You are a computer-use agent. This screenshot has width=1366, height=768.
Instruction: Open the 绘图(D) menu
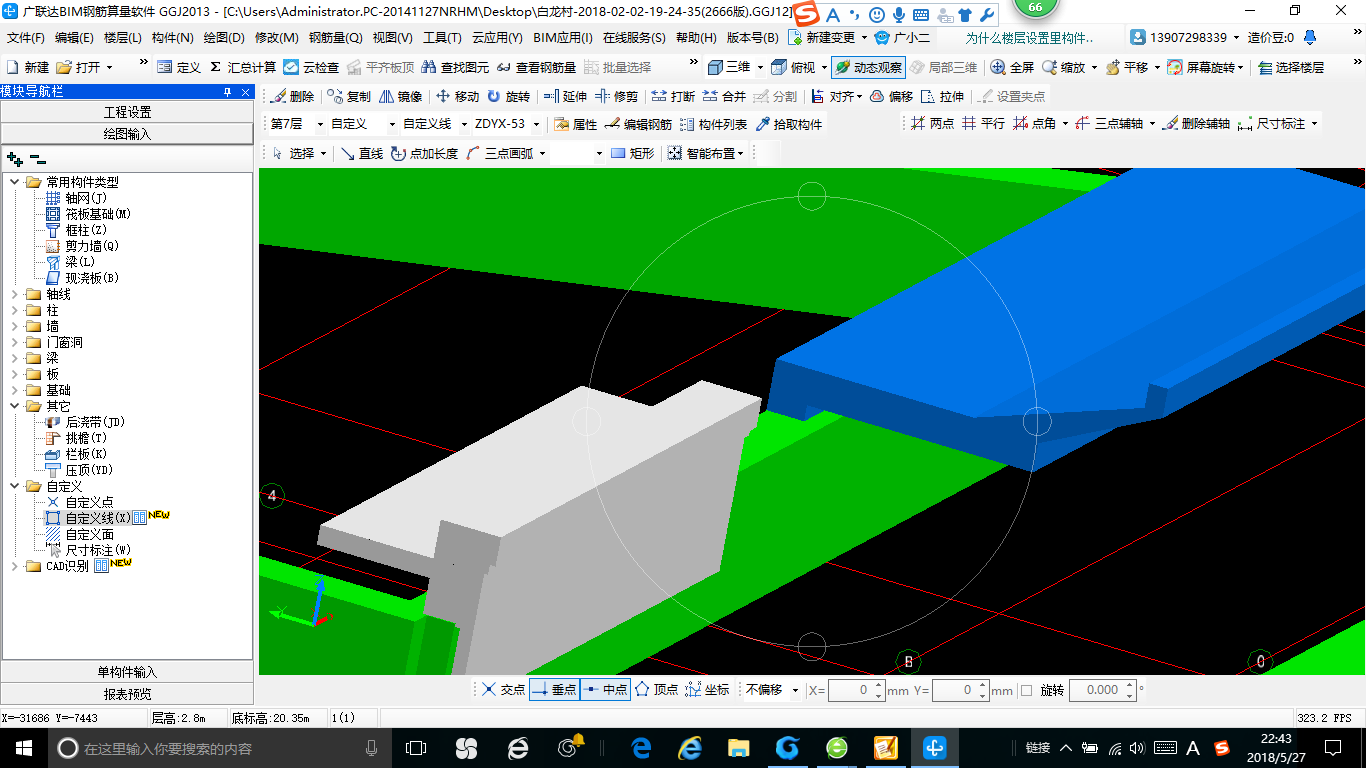coord(224,38)
